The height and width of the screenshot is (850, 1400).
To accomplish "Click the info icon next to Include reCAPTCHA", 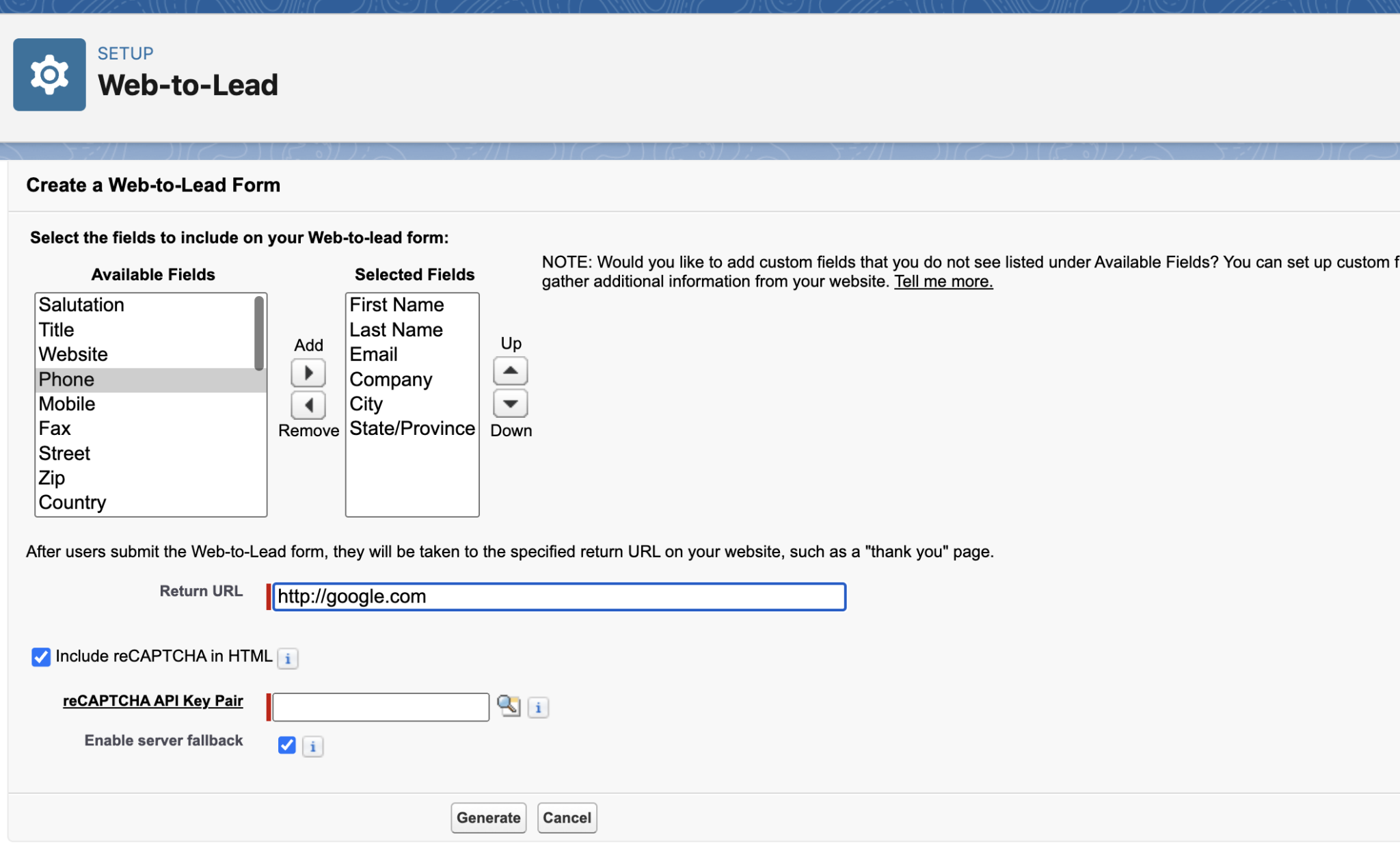I will (288, 659).
